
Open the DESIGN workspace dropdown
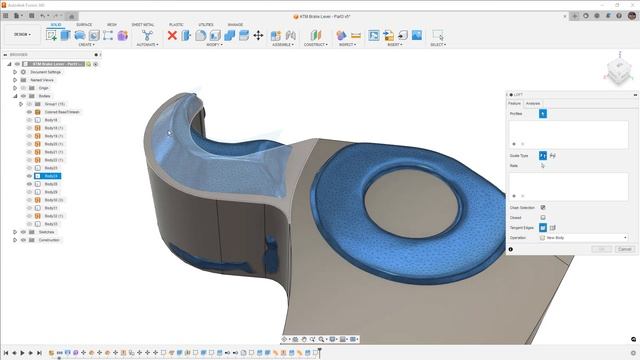pyautogui.click(x=22, y=35)
